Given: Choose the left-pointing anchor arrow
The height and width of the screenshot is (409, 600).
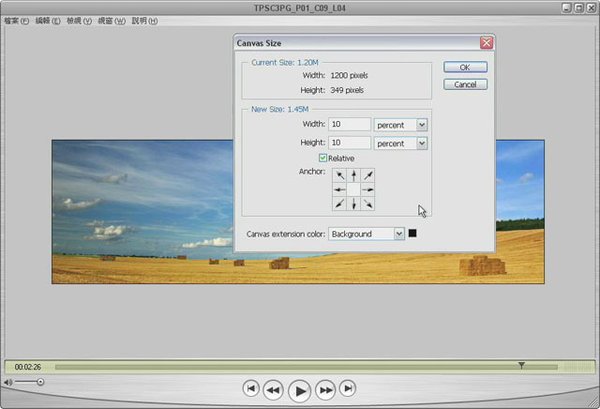Looking at the screenshot, I should 340,189.
